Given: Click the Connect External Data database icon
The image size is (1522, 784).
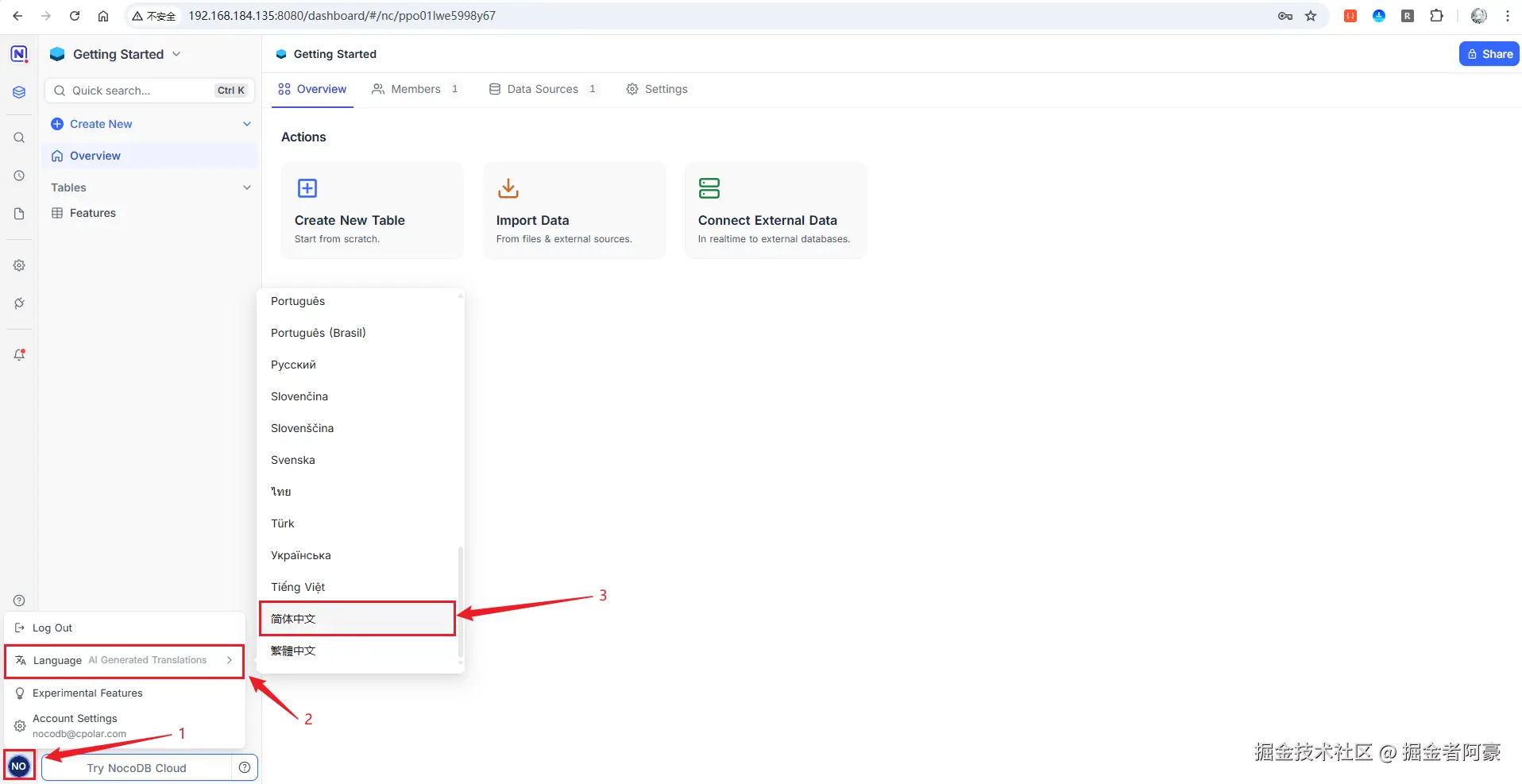Looking at the screenshot, I should pyautogui.click(x=709, y=188).
